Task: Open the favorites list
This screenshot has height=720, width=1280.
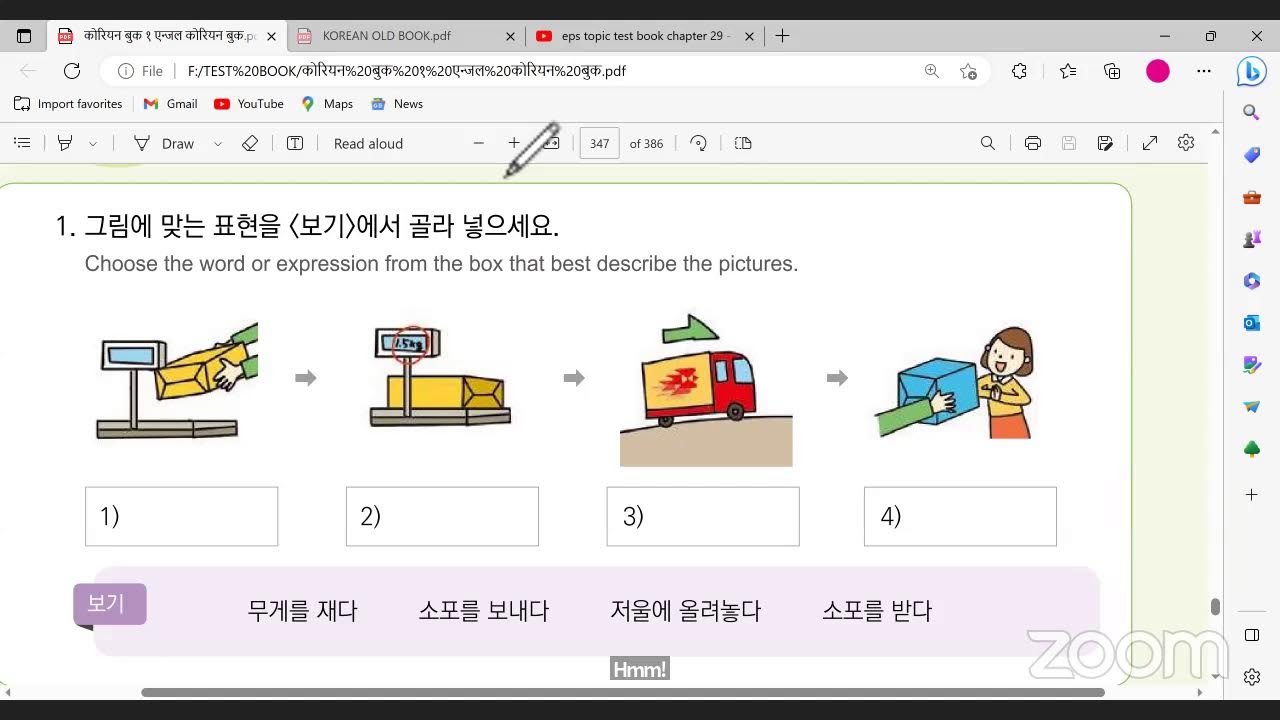Action: click(x=1068, y=71)
